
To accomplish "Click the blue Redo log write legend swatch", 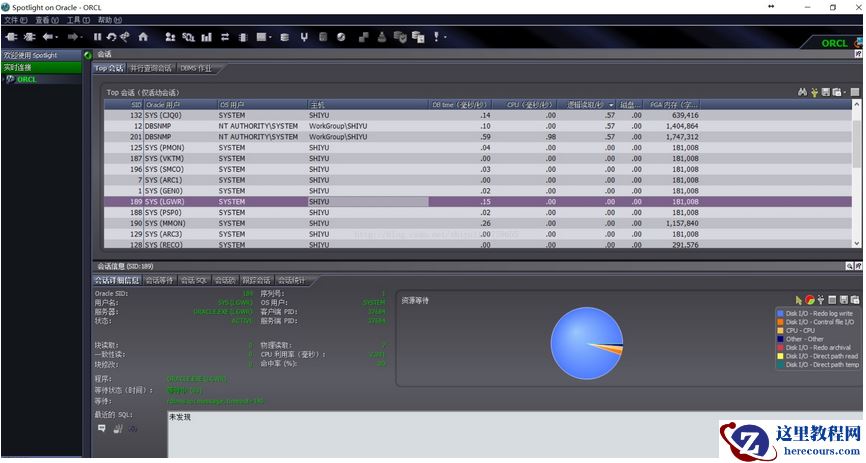I will click(780, 313).
